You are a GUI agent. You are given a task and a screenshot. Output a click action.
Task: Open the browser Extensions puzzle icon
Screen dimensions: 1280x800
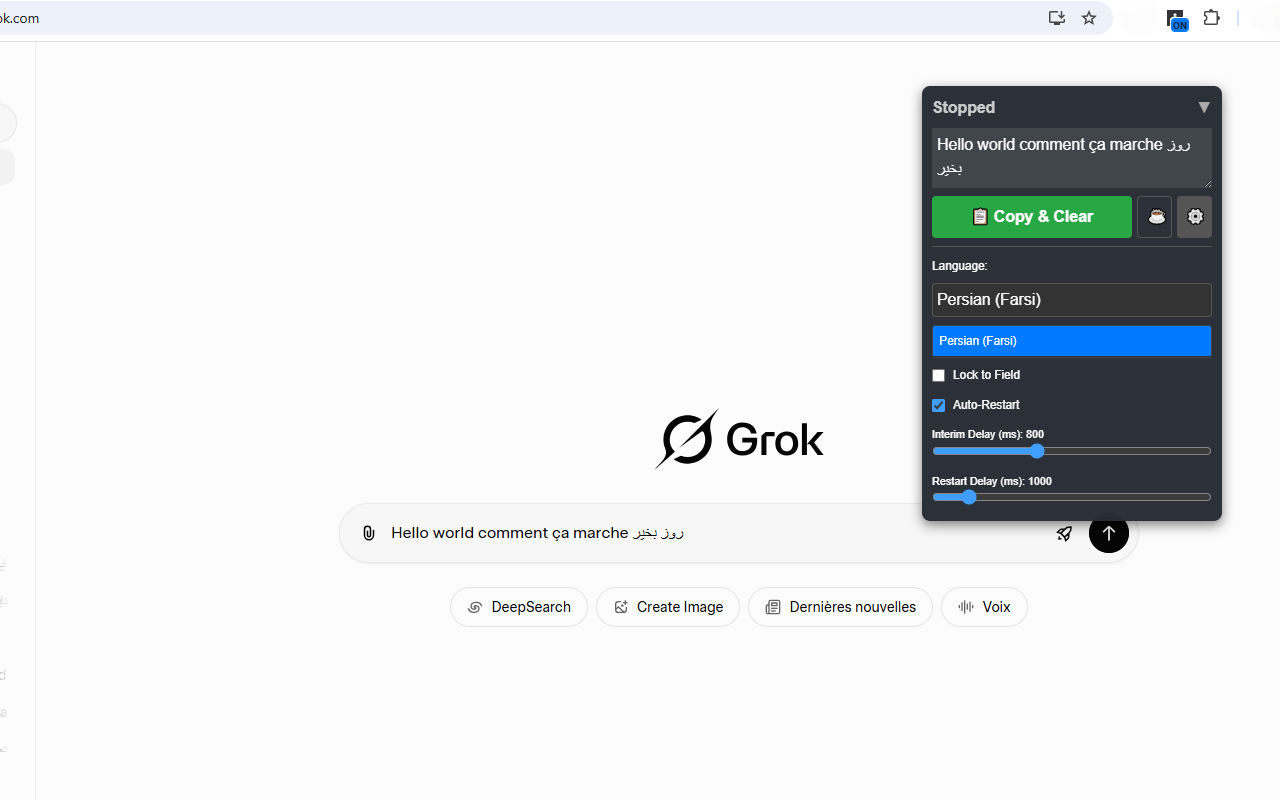(x=1211, y=18)
